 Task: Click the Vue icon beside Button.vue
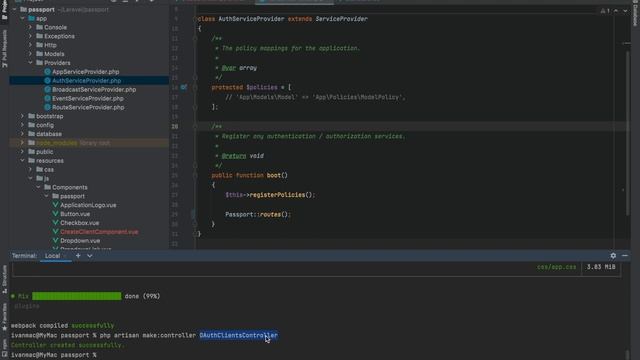click(56, 214)
